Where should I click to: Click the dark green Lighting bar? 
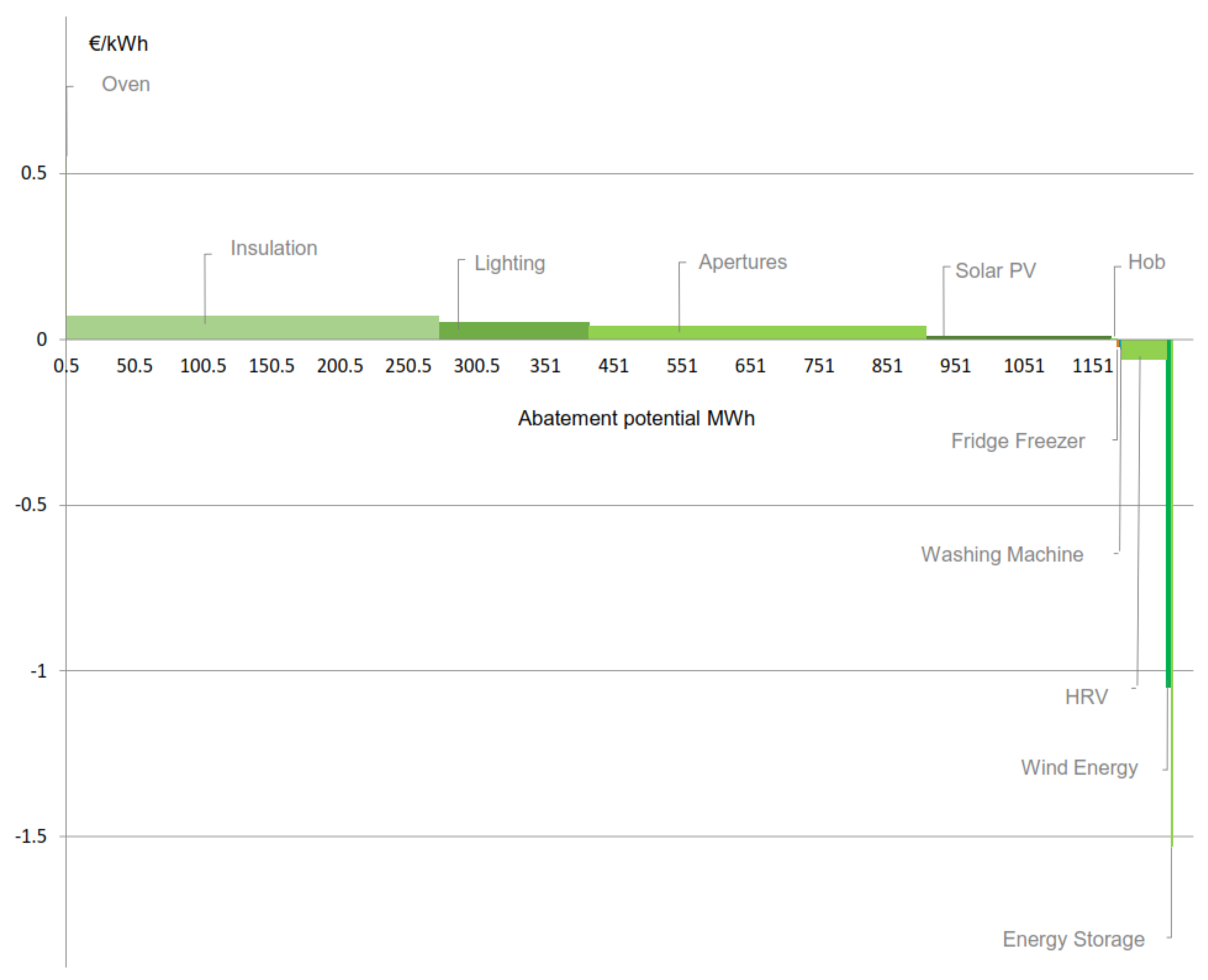point(514,331)
